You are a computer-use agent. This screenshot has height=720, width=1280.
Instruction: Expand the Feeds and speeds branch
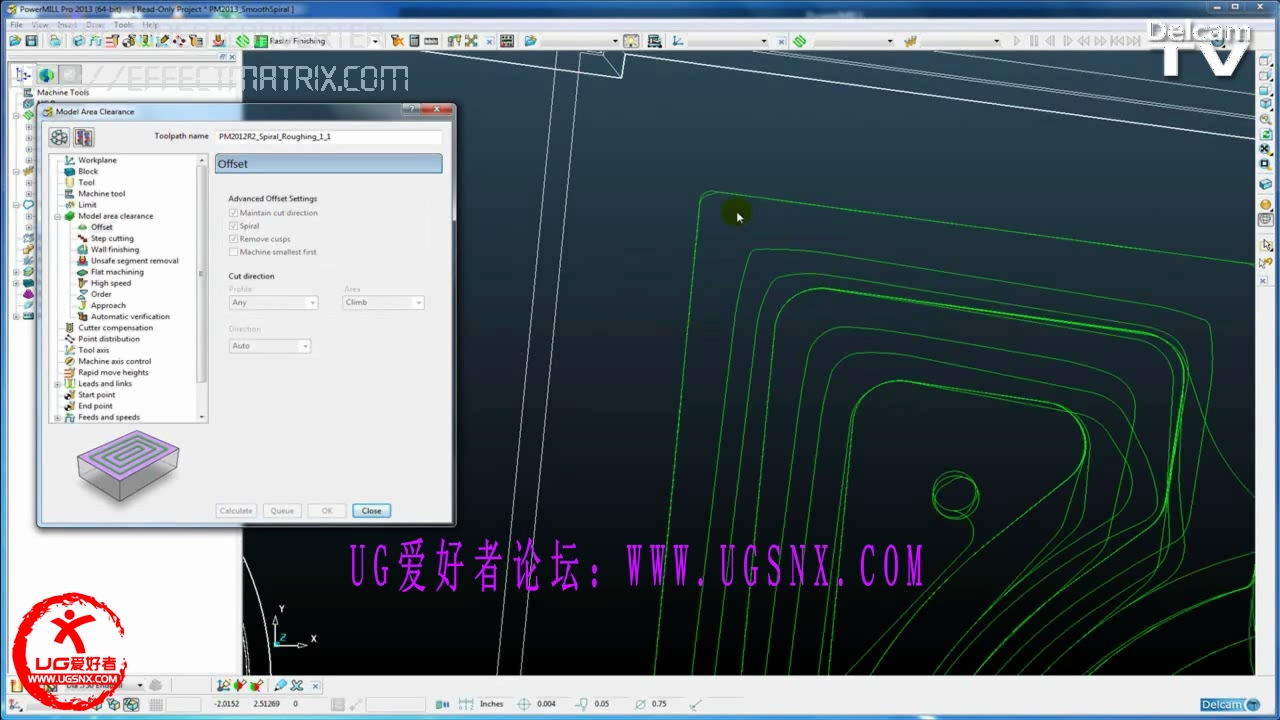[x=57, y=417]
